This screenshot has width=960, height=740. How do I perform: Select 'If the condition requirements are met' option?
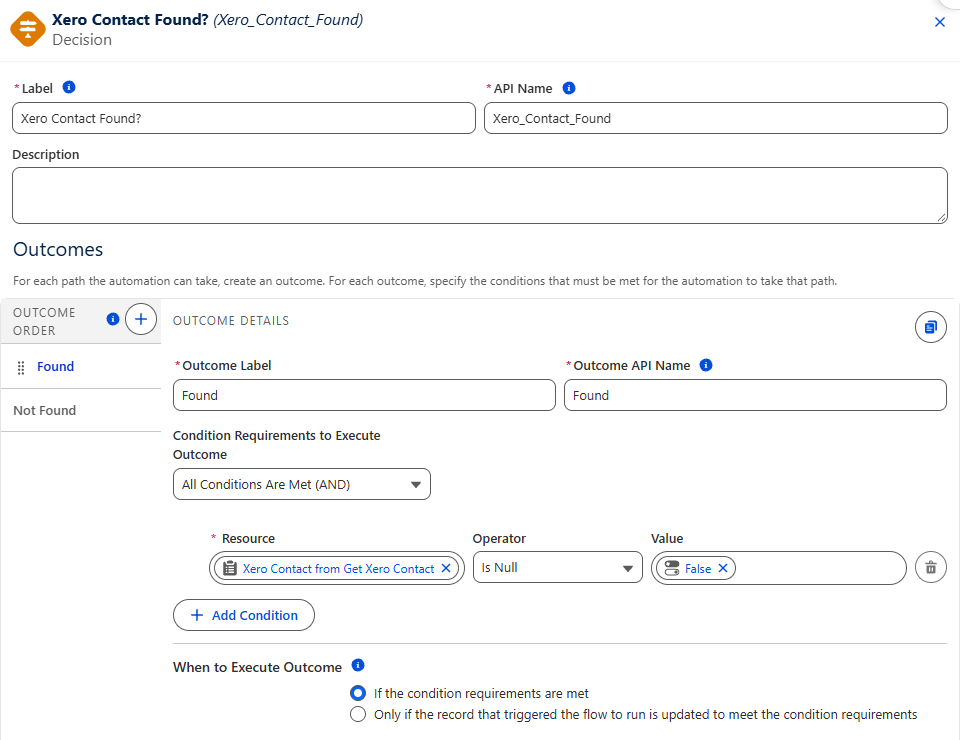click(x=358, y=693)
